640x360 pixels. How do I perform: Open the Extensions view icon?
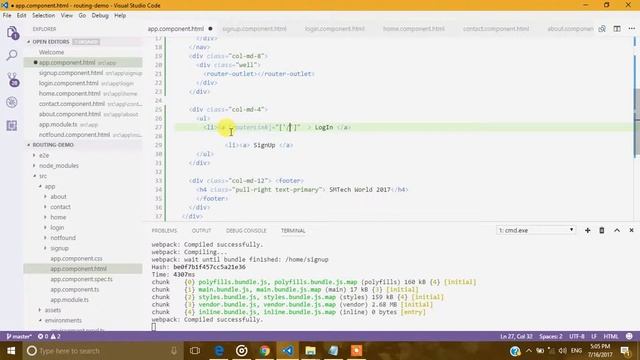coord(12,125)
